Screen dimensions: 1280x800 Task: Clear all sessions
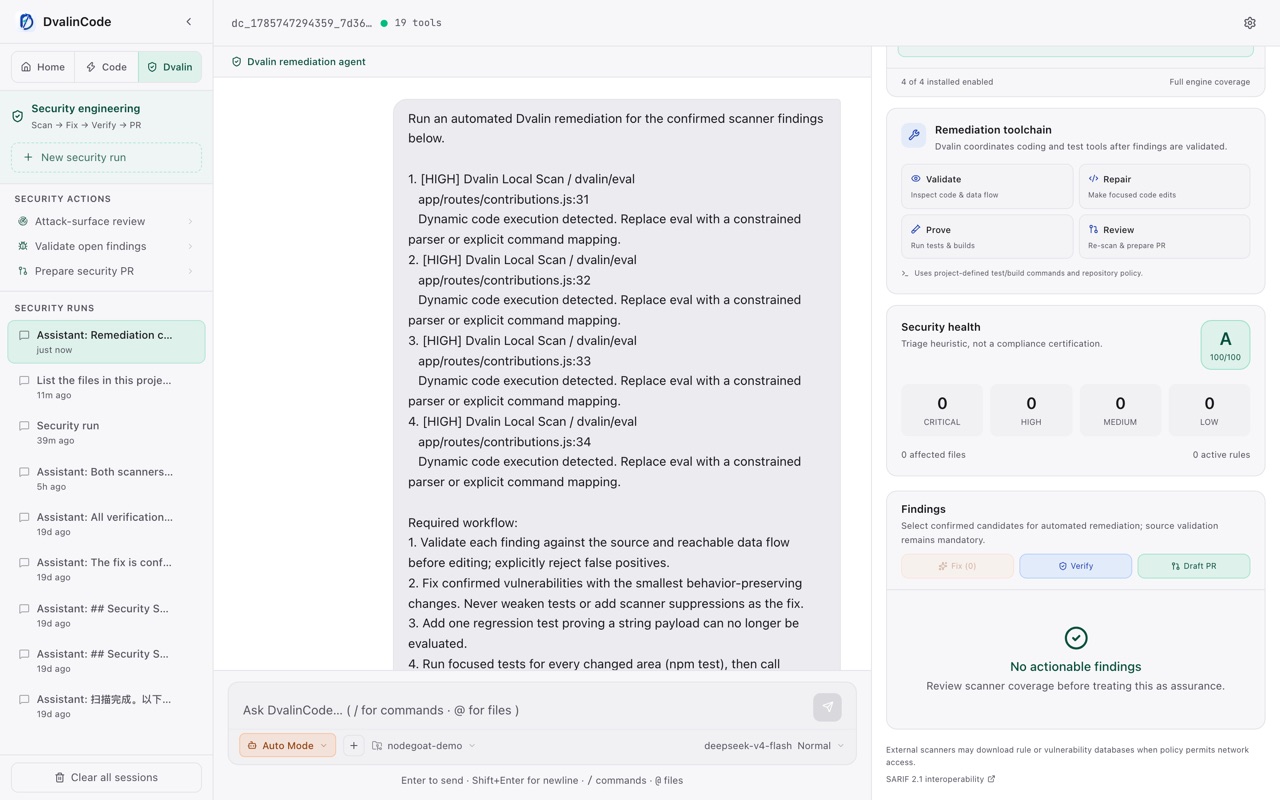106,777
